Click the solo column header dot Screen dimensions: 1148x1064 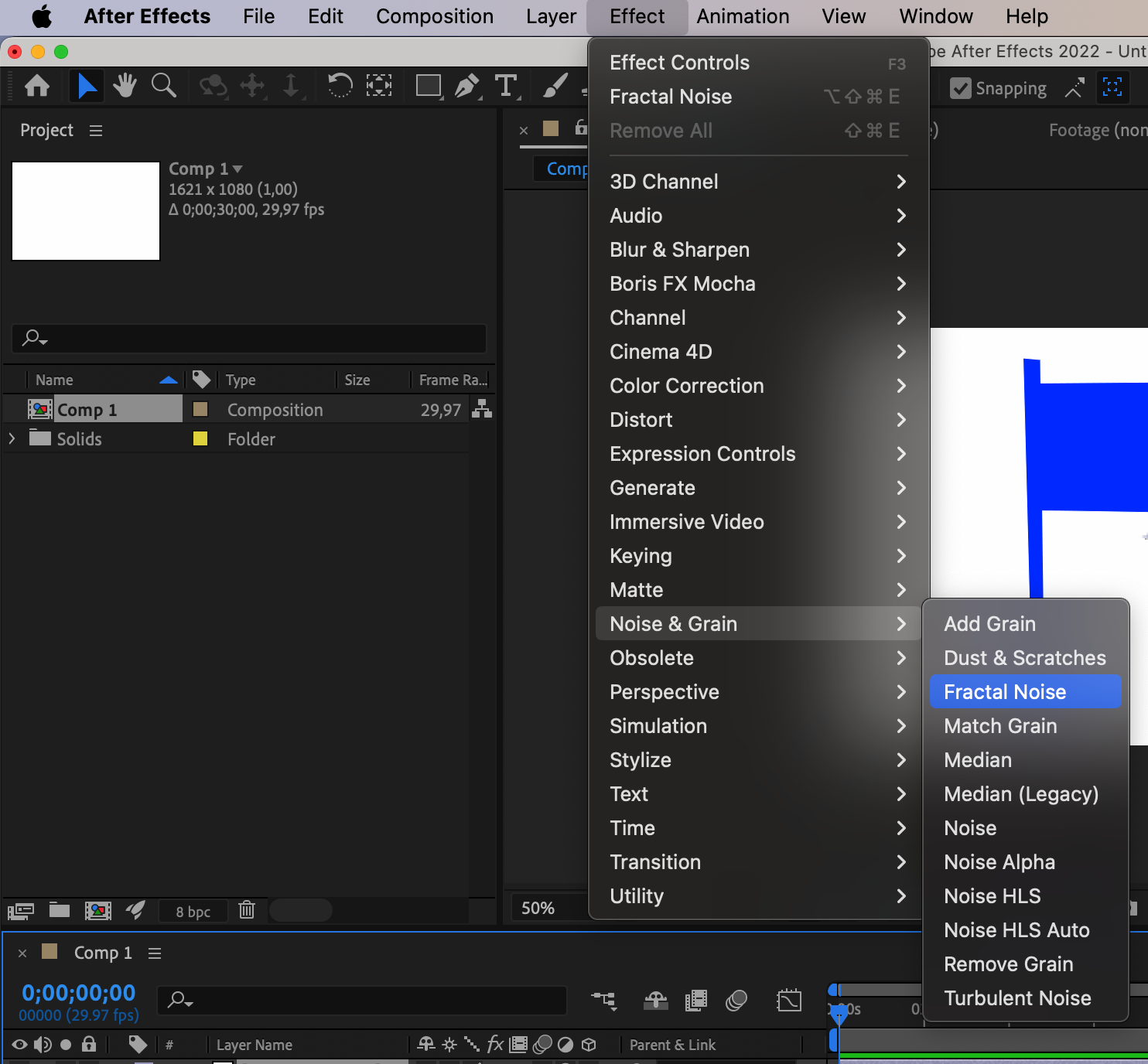[66, 1045]
